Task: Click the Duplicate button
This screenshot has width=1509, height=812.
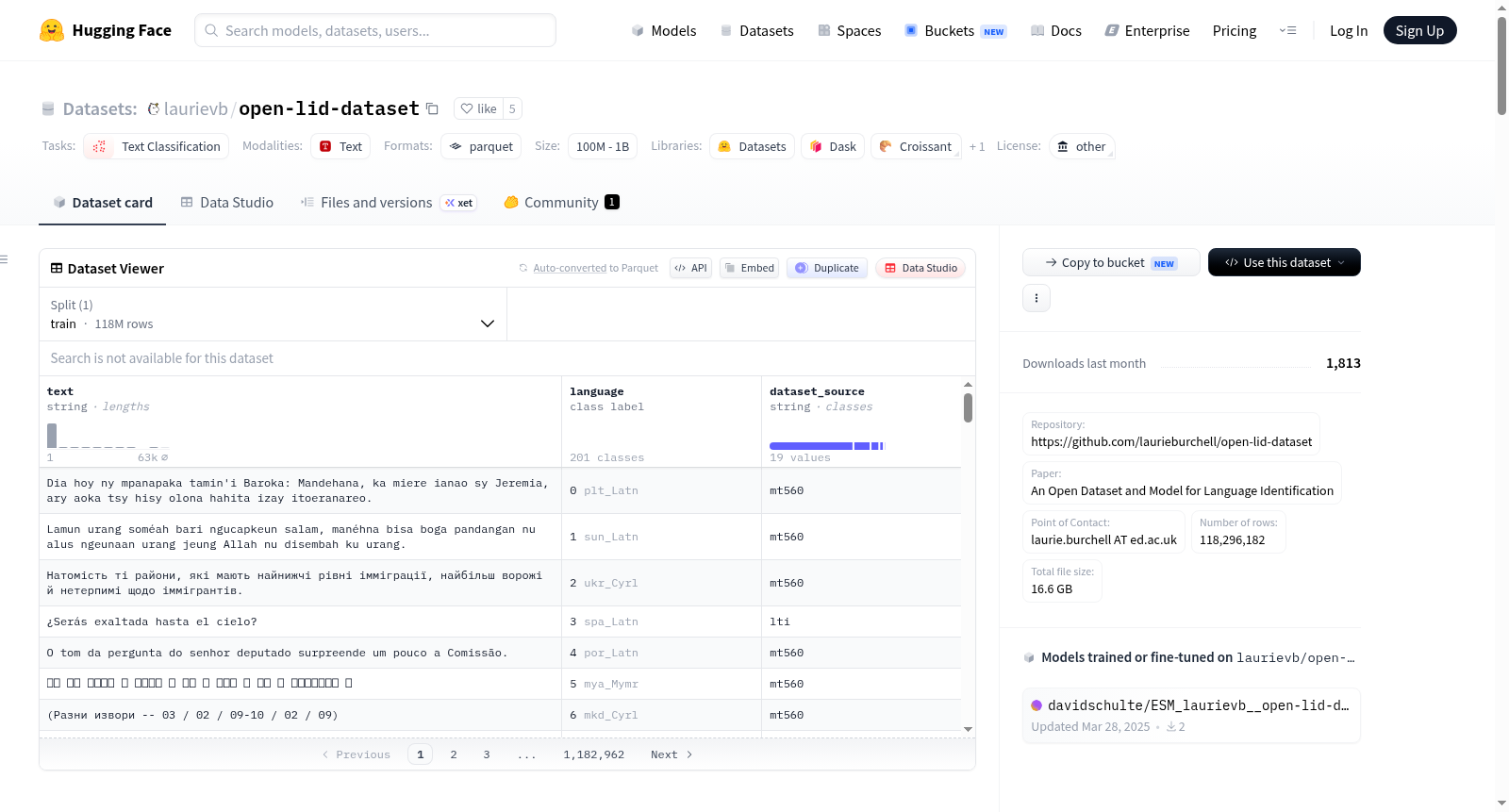Action: [x=827, y=268]
